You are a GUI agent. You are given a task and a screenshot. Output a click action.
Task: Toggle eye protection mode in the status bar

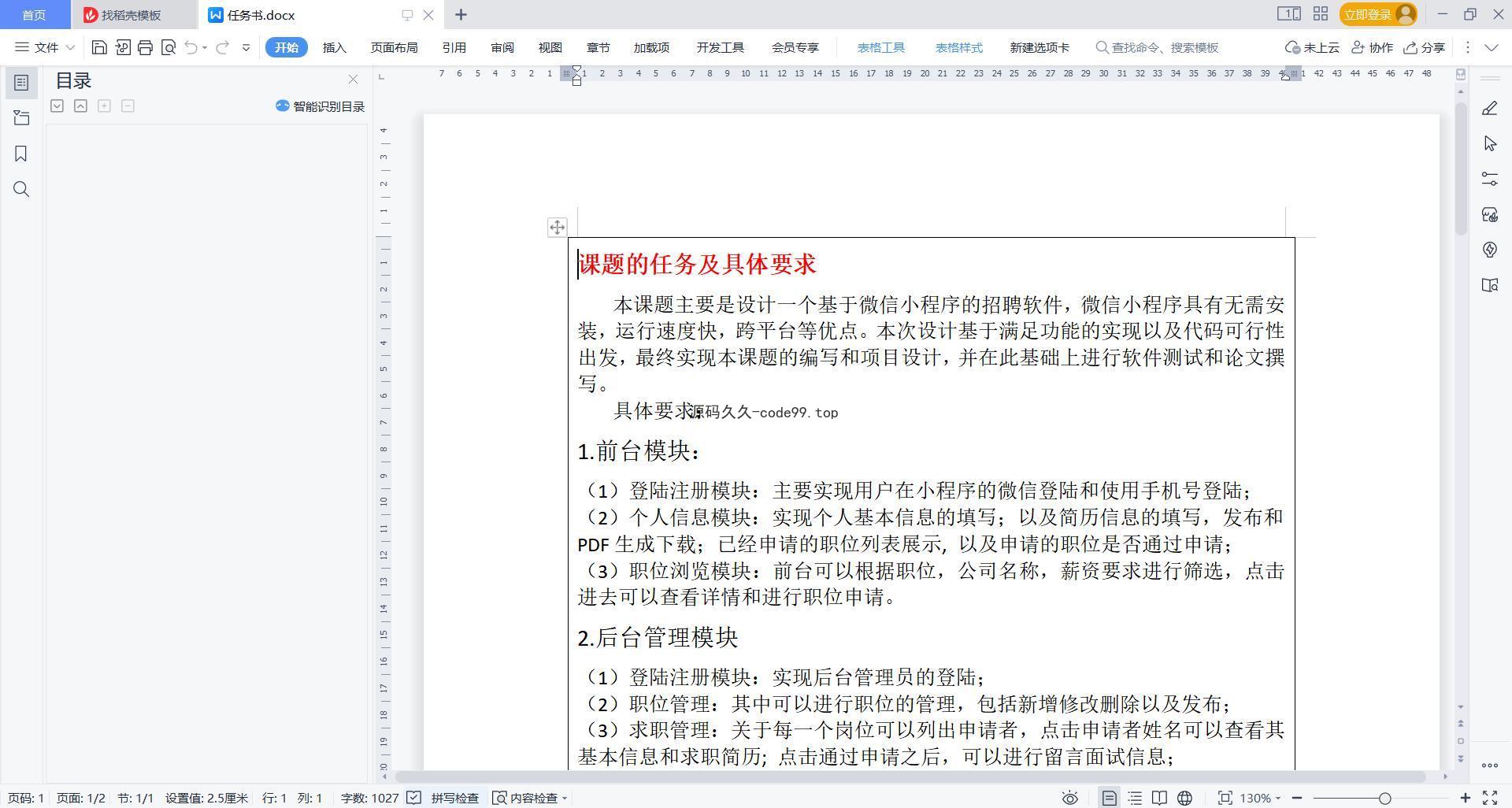[1069, 798]
